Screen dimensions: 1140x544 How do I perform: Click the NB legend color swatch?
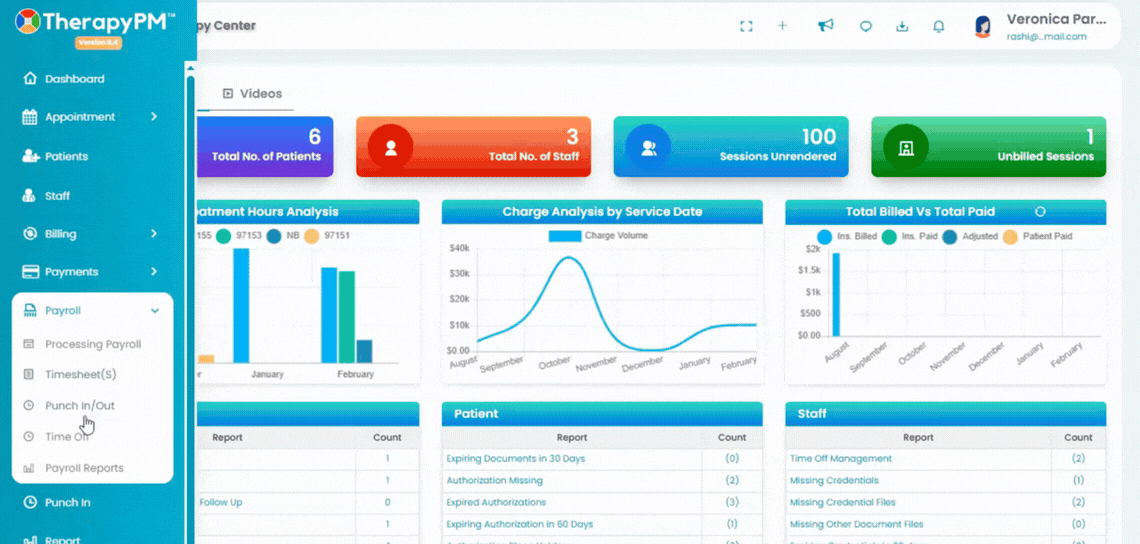point(273,236)
